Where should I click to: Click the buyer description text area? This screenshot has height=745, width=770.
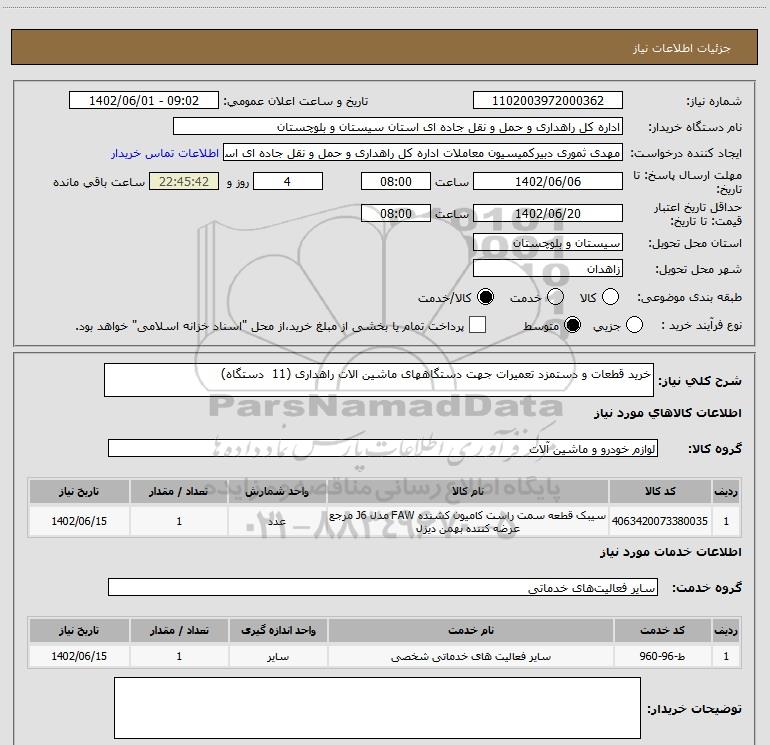pyautogui.click(x=377, y=708)
